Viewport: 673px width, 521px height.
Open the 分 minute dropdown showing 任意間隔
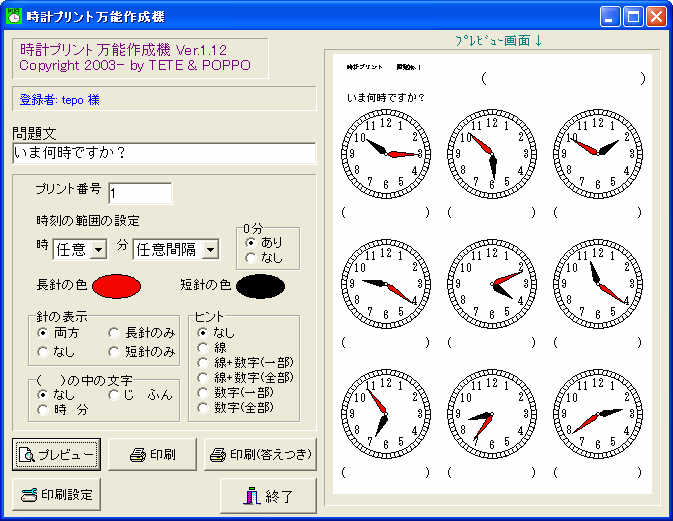coord(176,249)
